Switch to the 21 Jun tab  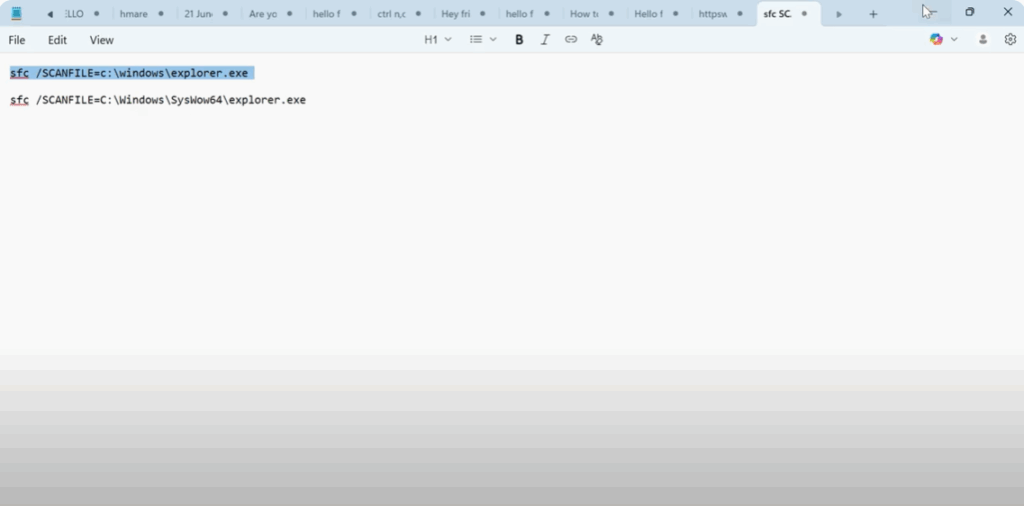208,14
